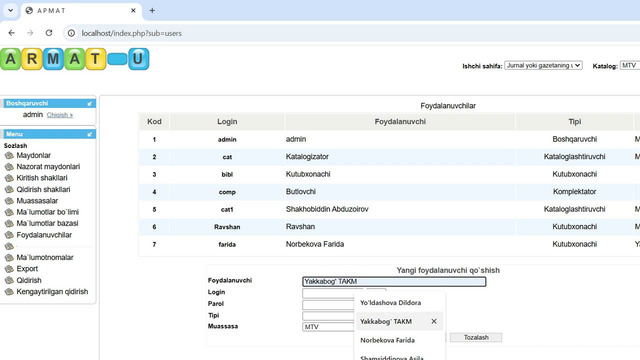This screenshot has height=360, width=640.
Task: Open Foydalanuvchilar menu item
Action: pyautogui.click(x=44, y=235)
